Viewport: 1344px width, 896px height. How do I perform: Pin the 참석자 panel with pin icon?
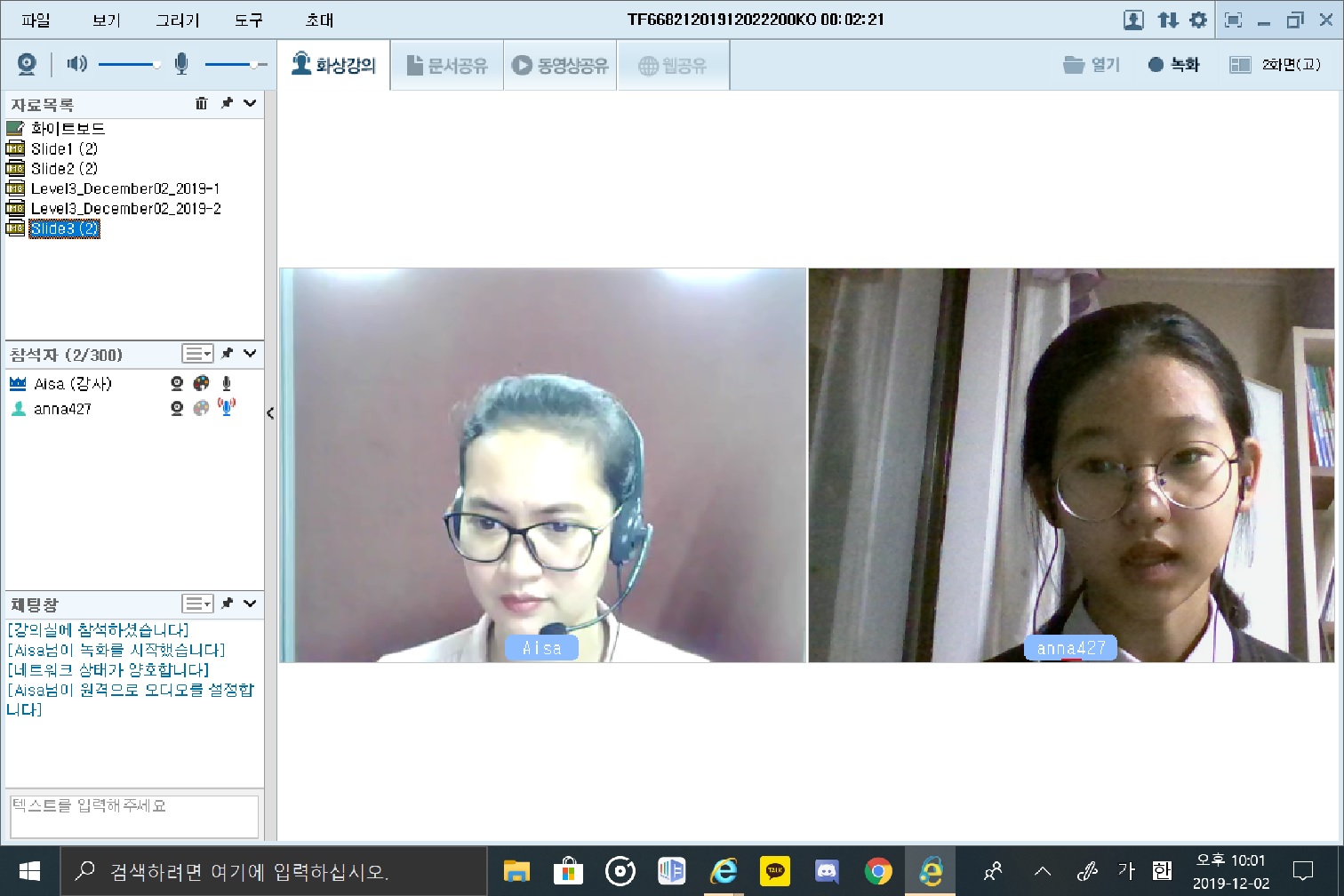tap(228, 354)
